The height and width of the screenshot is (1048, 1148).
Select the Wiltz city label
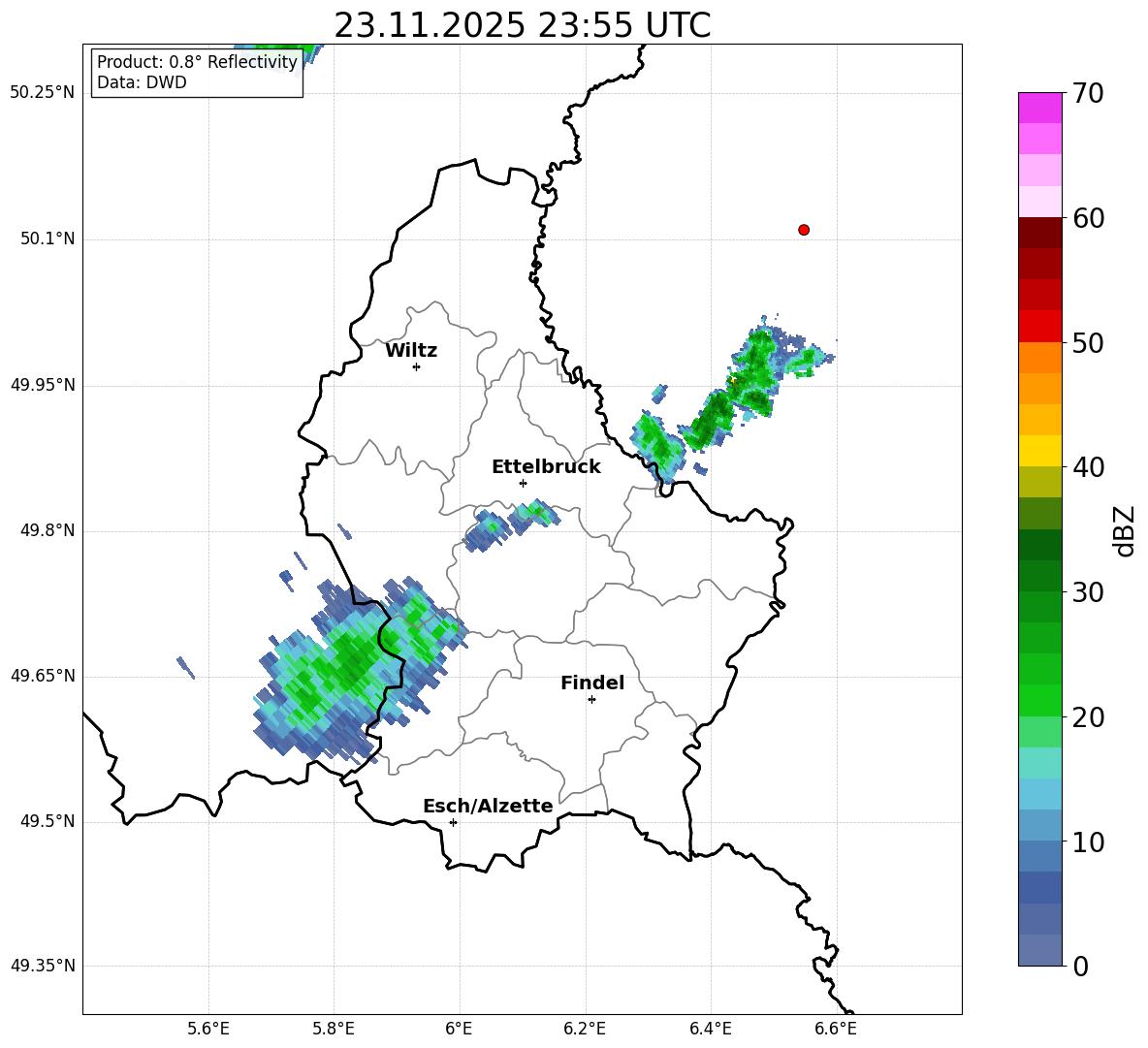click(x=411, y=351)
